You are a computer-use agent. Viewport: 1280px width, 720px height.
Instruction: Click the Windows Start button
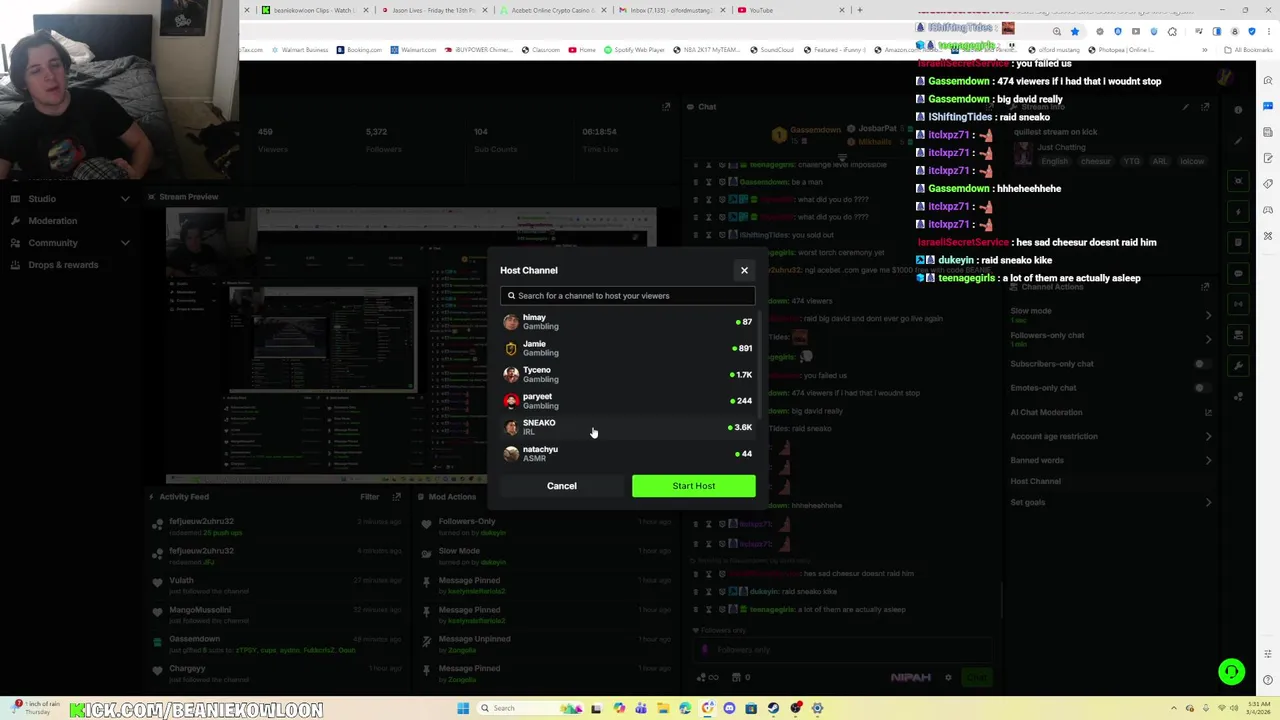point(463,708)
